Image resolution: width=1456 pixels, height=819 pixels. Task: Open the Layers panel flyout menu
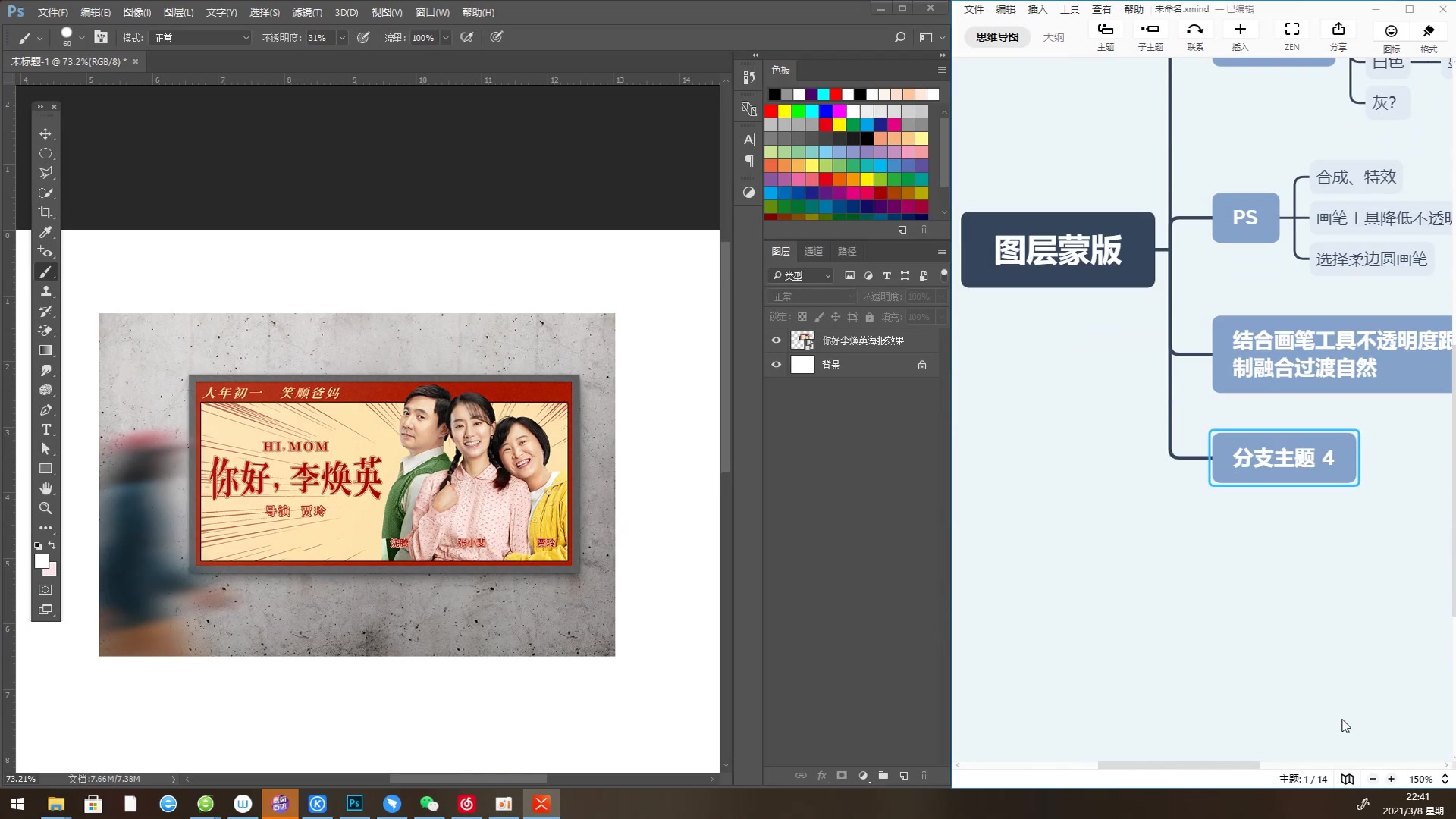tap(942, 252)
